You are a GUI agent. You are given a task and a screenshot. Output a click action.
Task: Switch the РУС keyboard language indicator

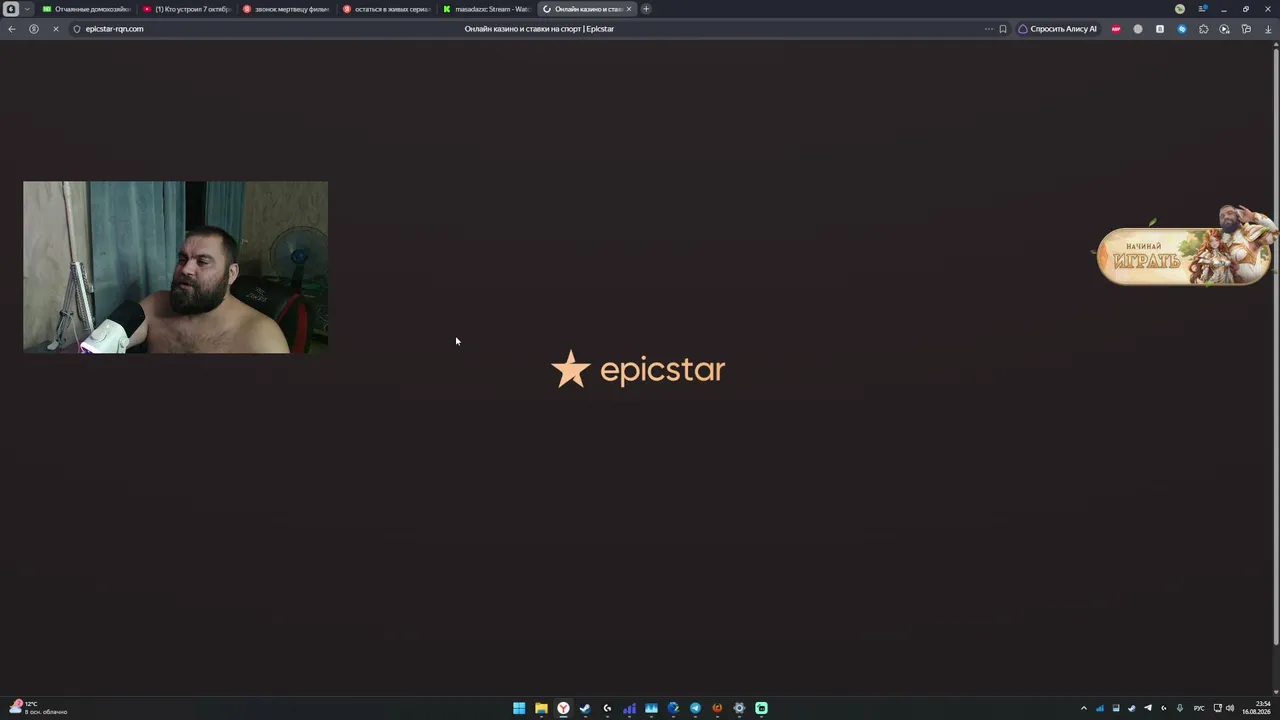click(x=1199, y=708)
